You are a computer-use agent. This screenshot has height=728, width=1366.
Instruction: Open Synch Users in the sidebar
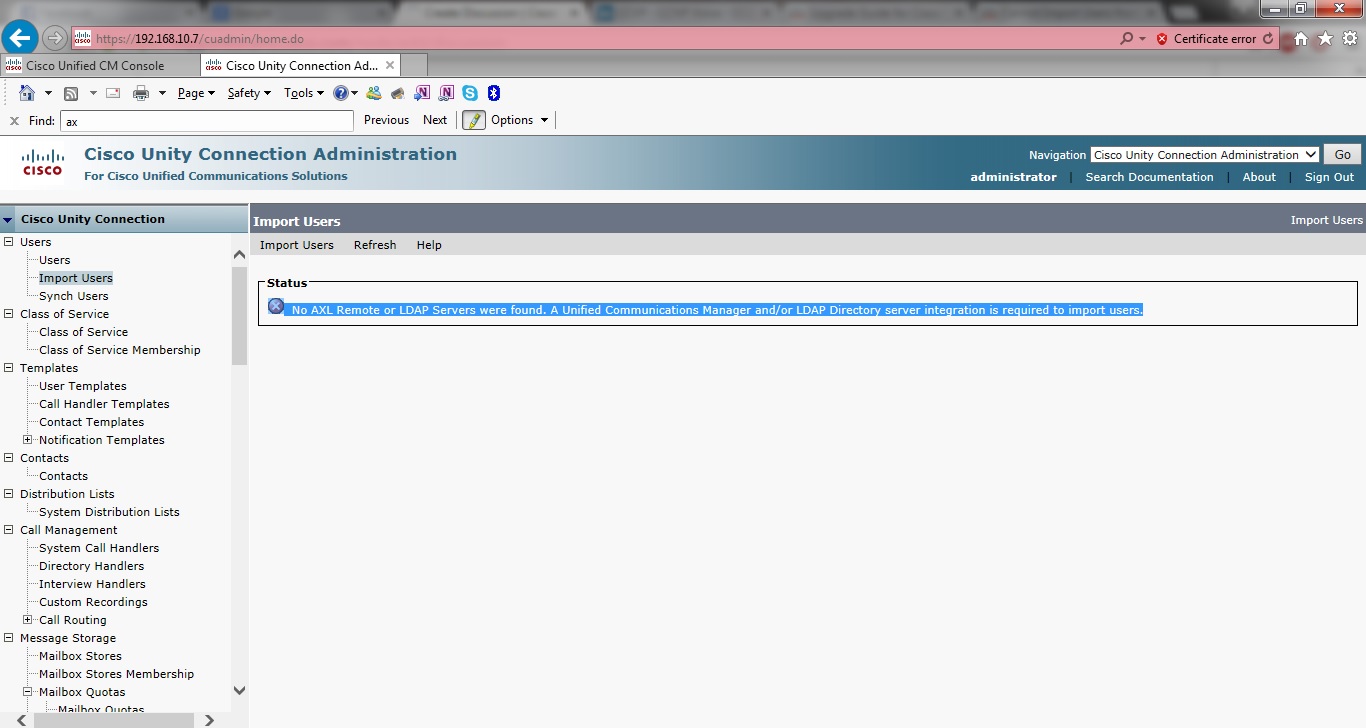(73, 296)
